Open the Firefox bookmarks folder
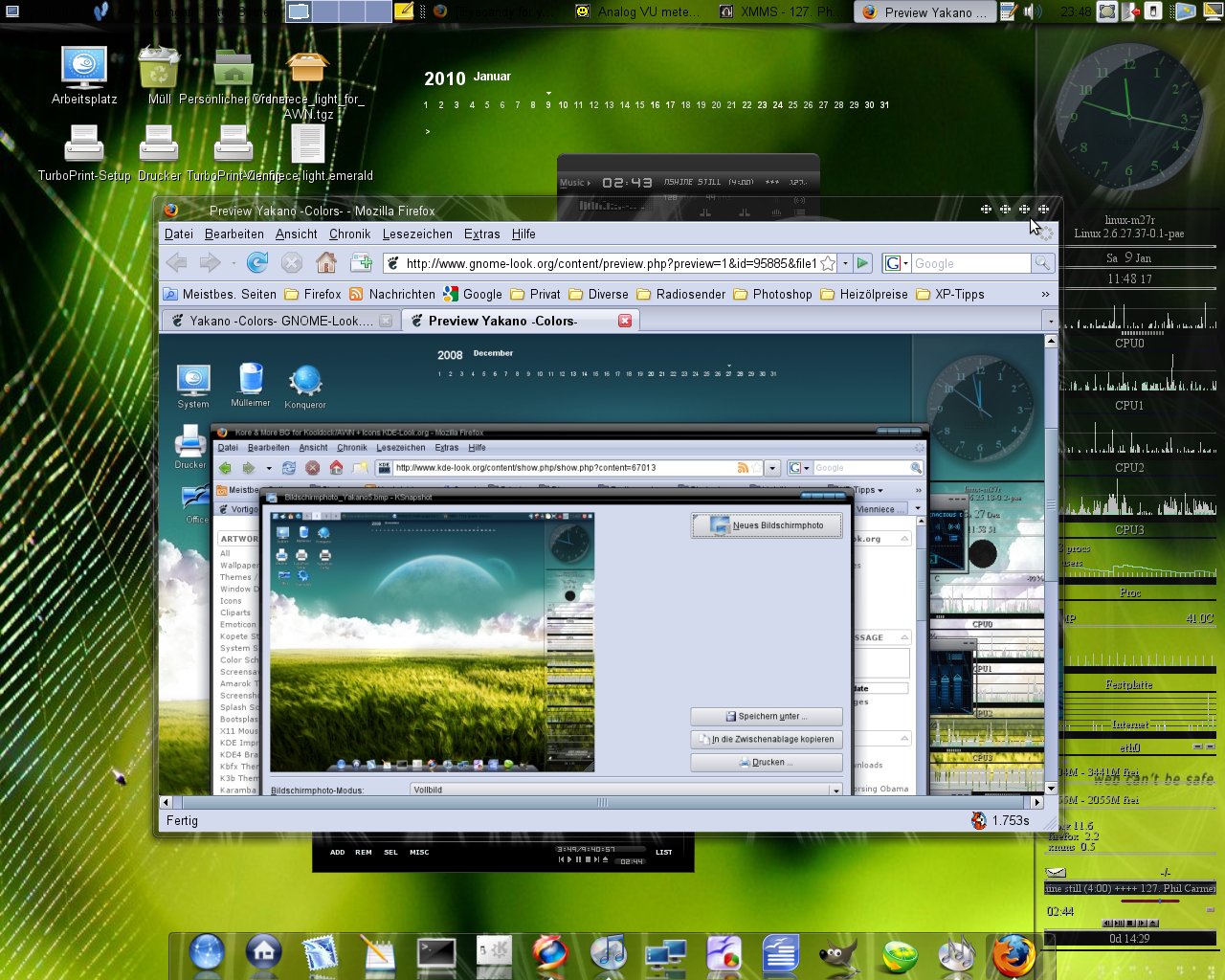This screenshot has width=1225, height=980. [313, 294]
